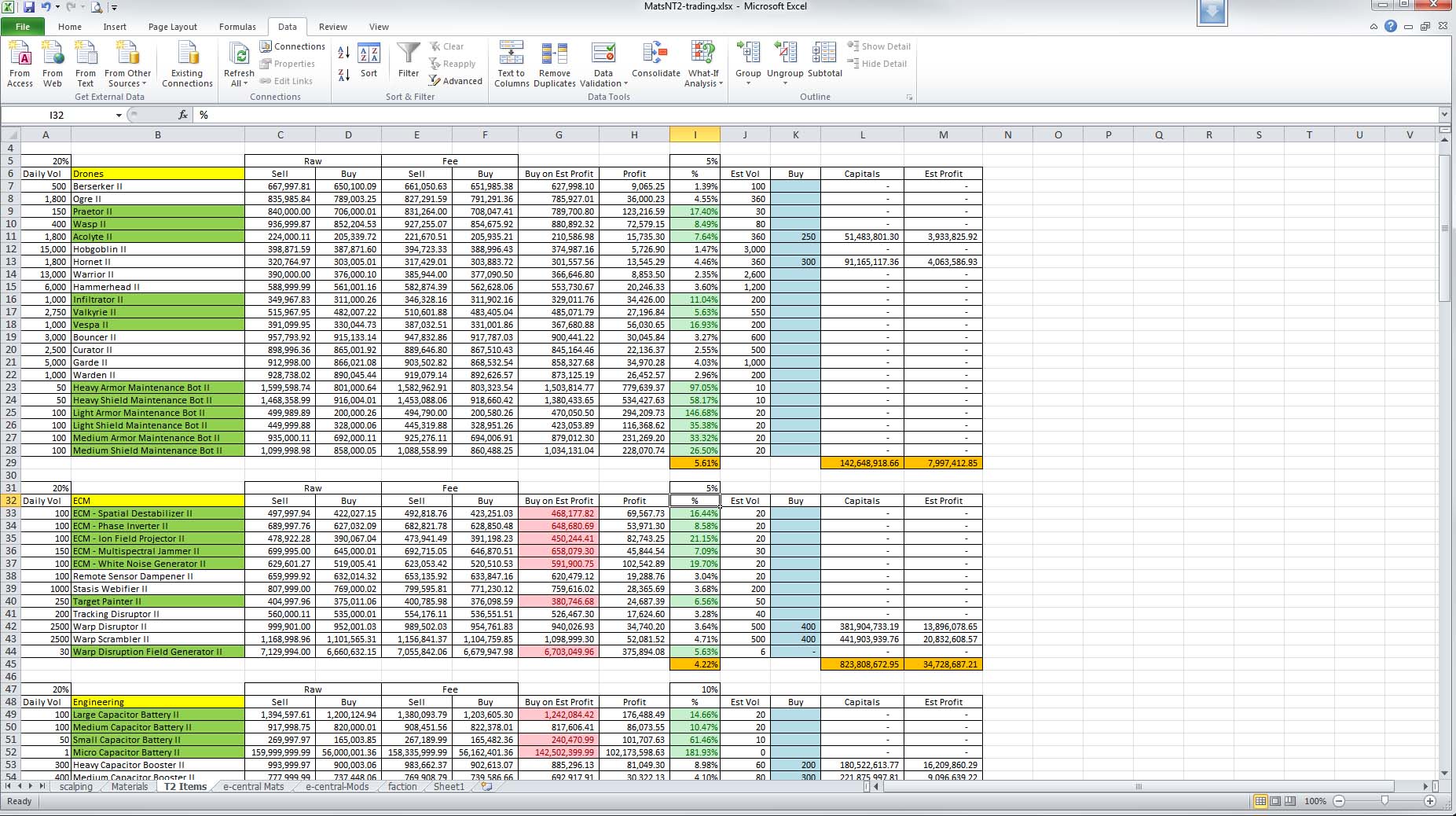Image resolution: width=1456 pixels, height=816 pixels.
Task: Click the vertical scrollbar thumb
Action: pyautogui.click(x=1444, y=228)
